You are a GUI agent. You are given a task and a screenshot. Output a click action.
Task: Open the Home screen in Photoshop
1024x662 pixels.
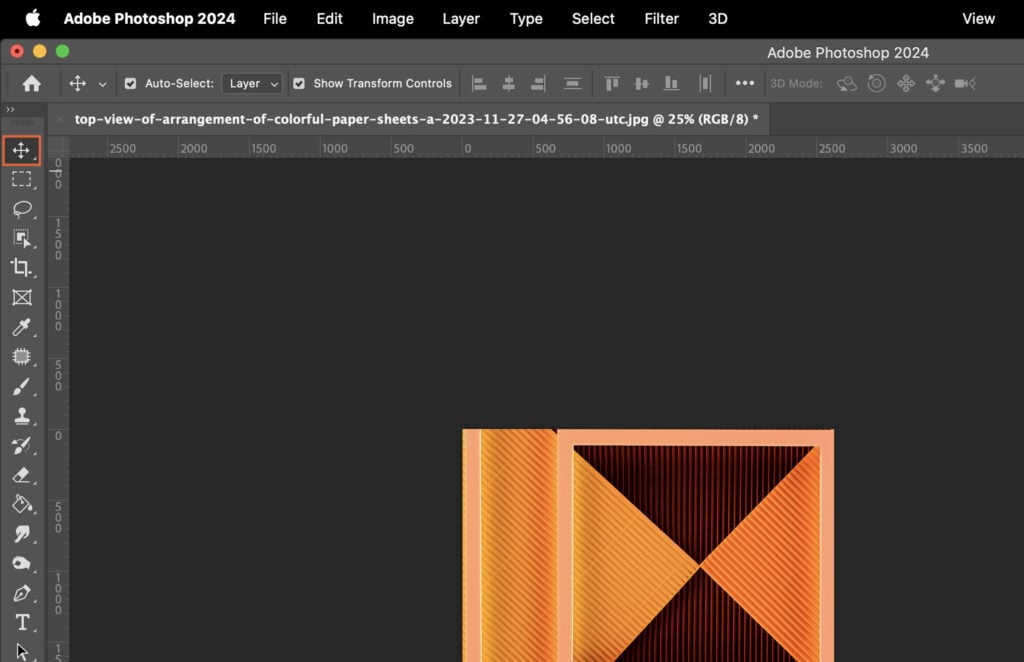(x=31, y=83)
